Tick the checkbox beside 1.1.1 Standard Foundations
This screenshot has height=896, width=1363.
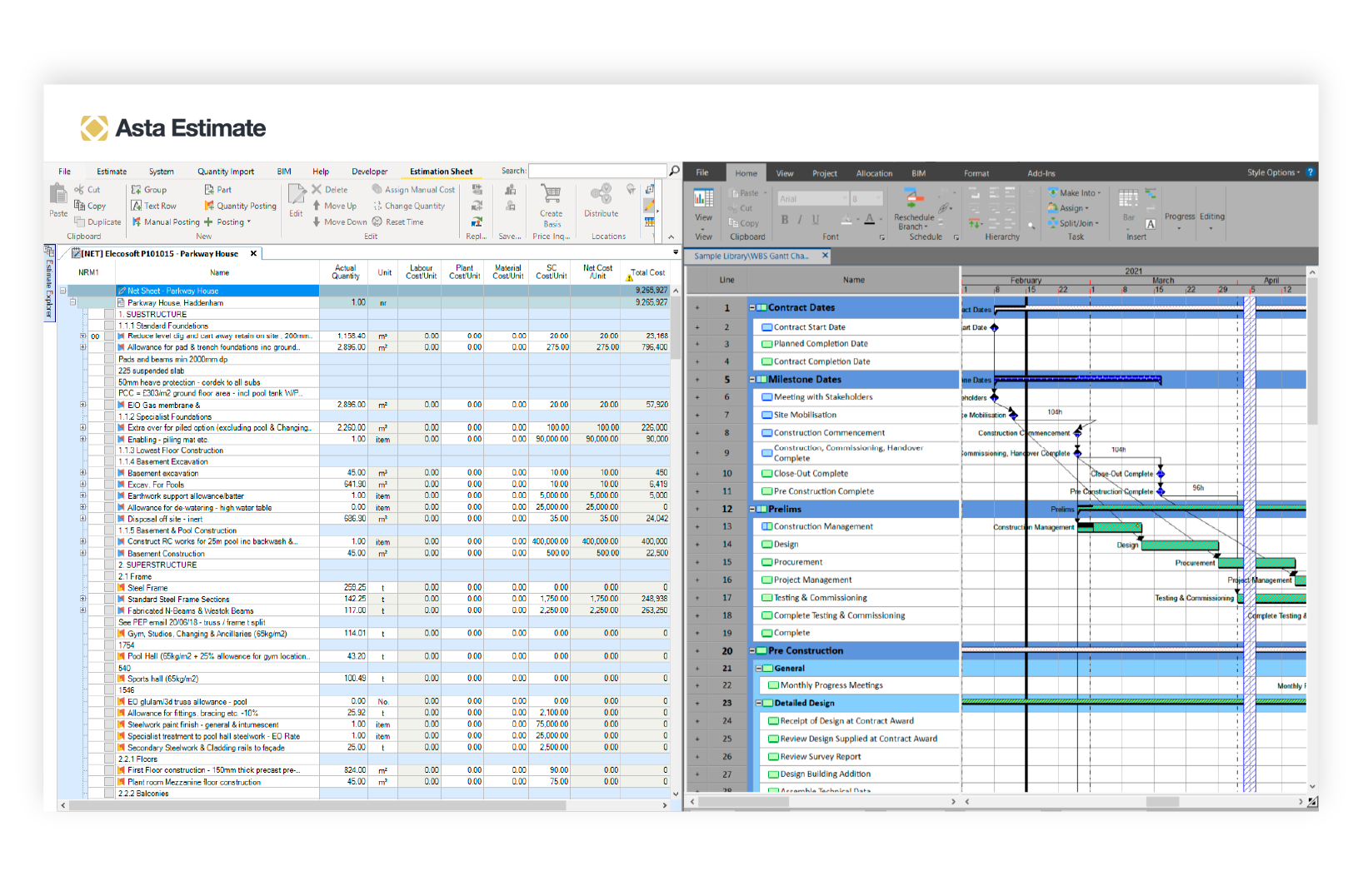click(x=109, y=326)
